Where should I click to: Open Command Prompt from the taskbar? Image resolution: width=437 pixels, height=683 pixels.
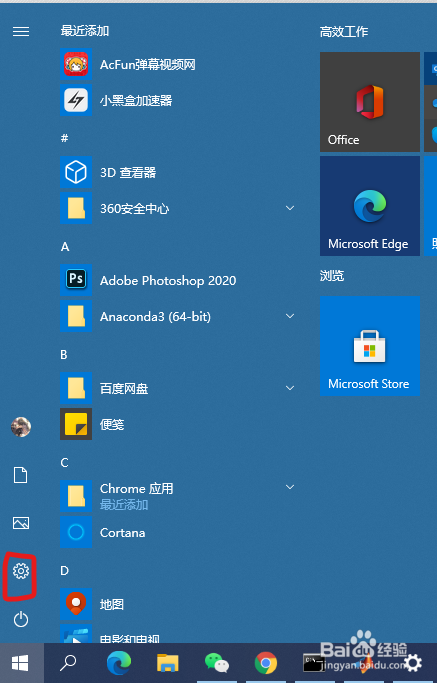coord(314,663)
